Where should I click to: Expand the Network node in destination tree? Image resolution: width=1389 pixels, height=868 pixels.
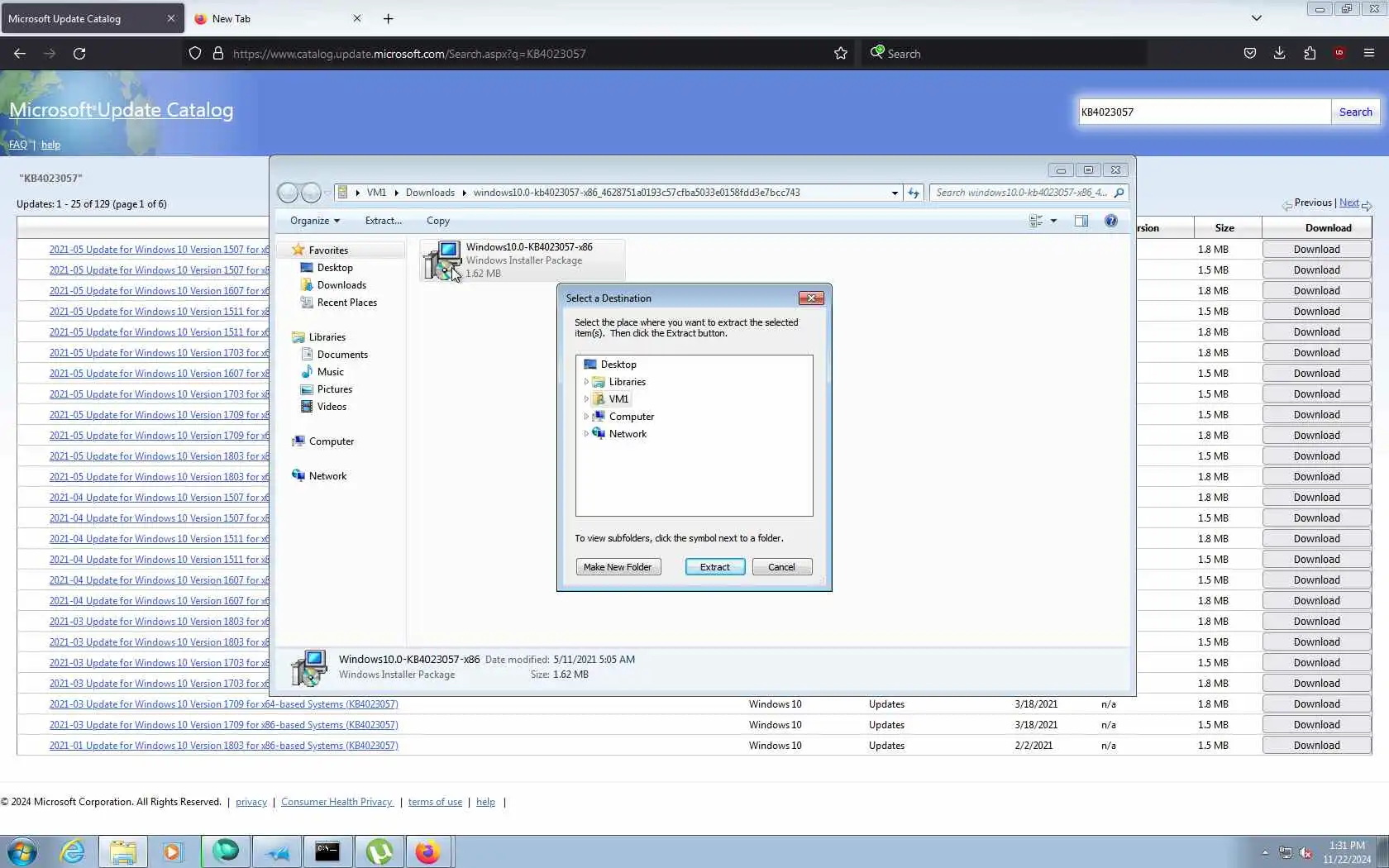[586, 434]
